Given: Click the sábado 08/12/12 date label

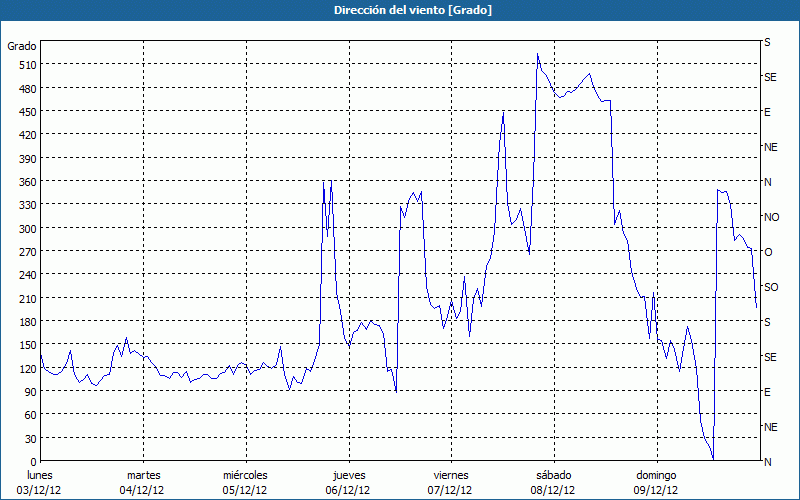Looking at the screenshot, I should (553, 482).
